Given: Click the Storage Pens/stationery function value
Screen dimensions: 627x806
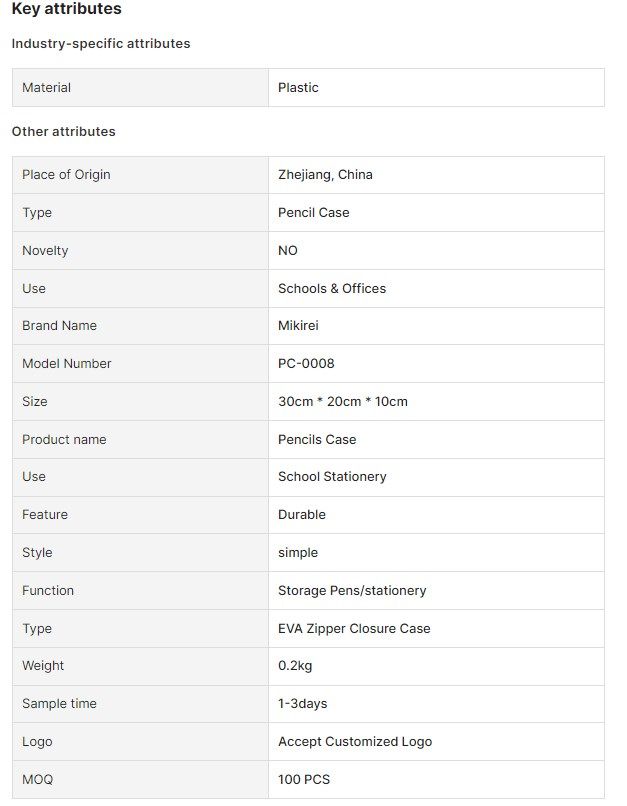Looking at the screenshot, I should click(x=352, y=591).
